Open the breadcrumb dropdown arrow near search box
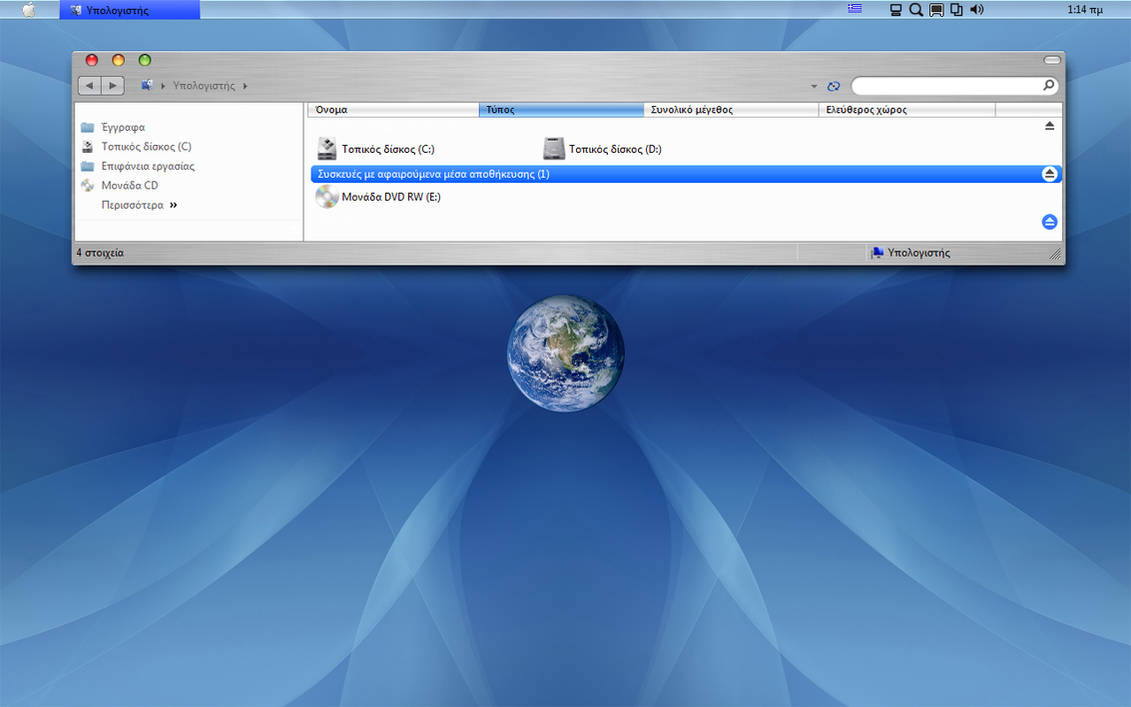 pyautogui.click(x=813, y=86)
